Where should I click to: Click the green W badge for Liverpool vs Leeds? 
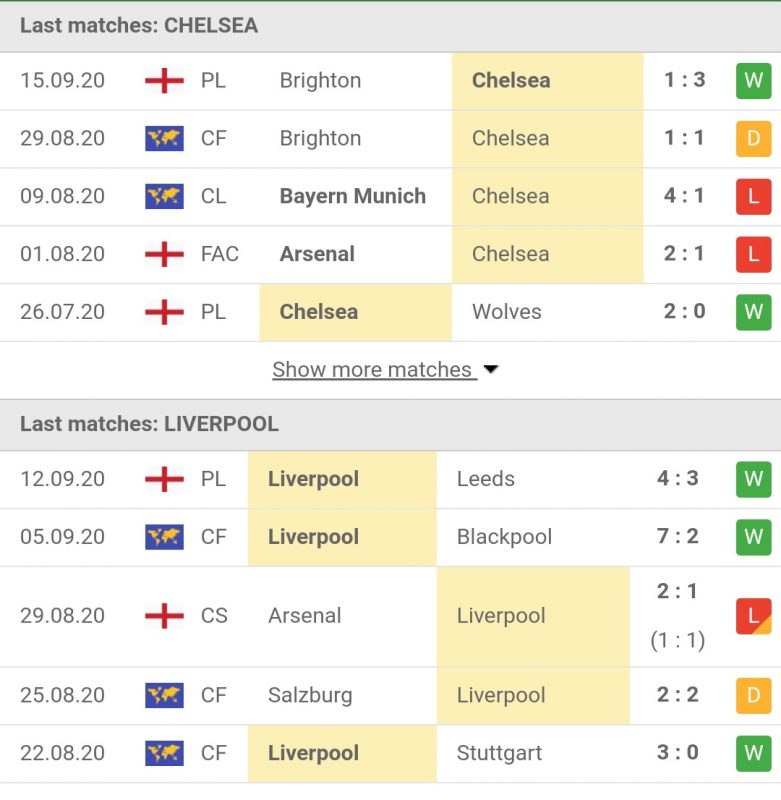coord(753,479)
